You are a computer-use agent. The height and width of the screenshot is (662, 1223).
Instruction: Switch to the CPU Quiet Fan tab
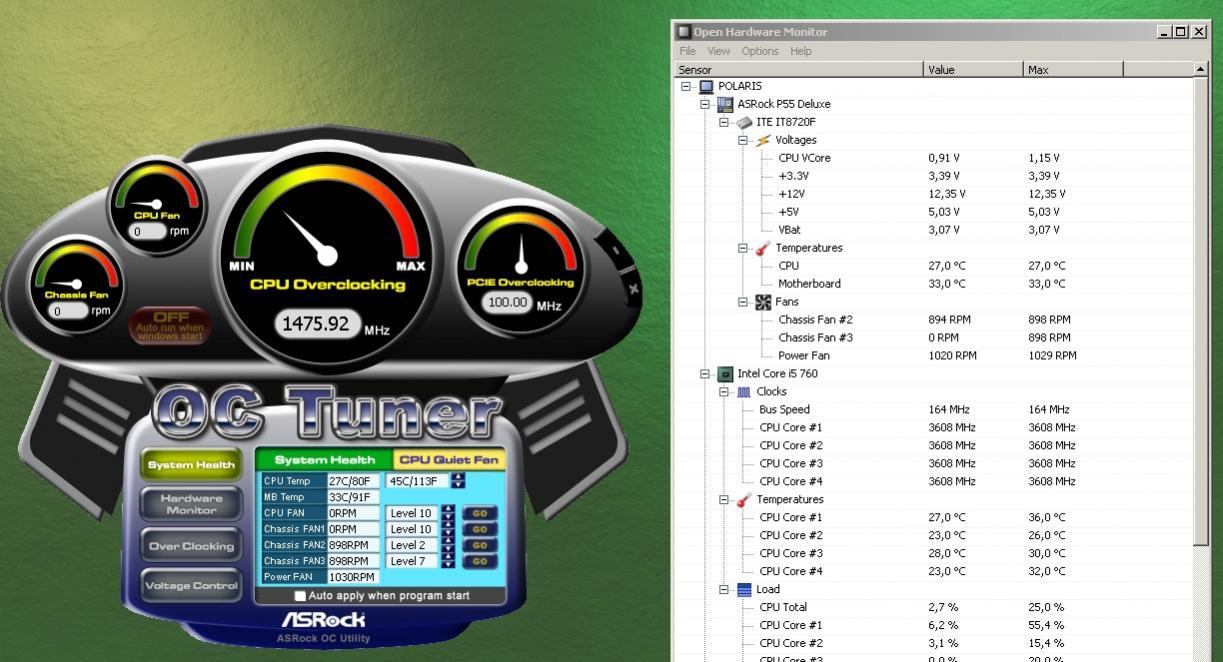click(448, 460)
